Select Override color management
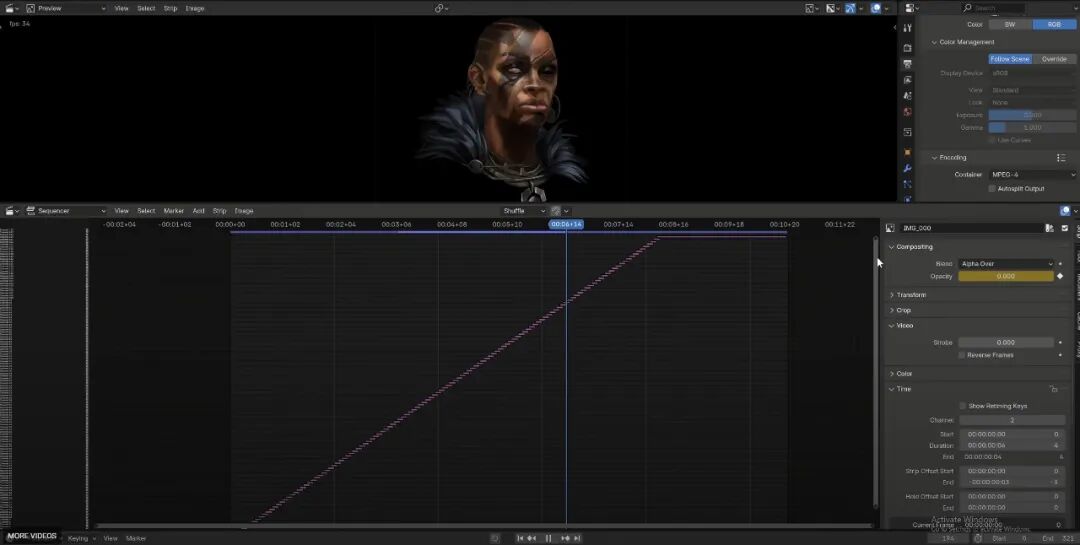This screenshot has width=1080, height=545. 1054,59
